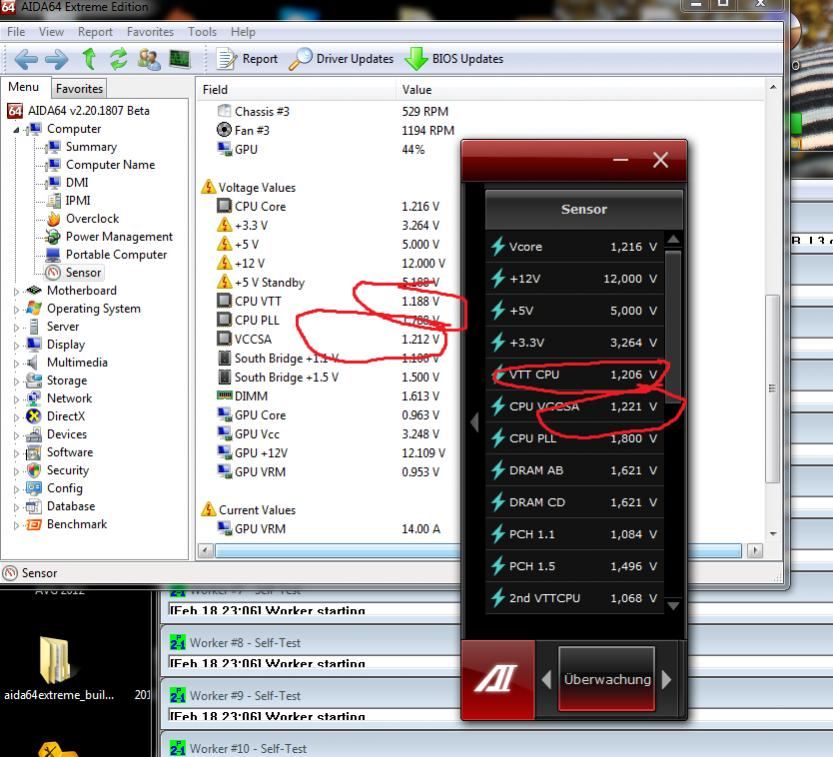Image resolution: width=833 pixels, height=757 pixels.
Task: Select the IPMI tree item
Action: (x=78, y=201)
